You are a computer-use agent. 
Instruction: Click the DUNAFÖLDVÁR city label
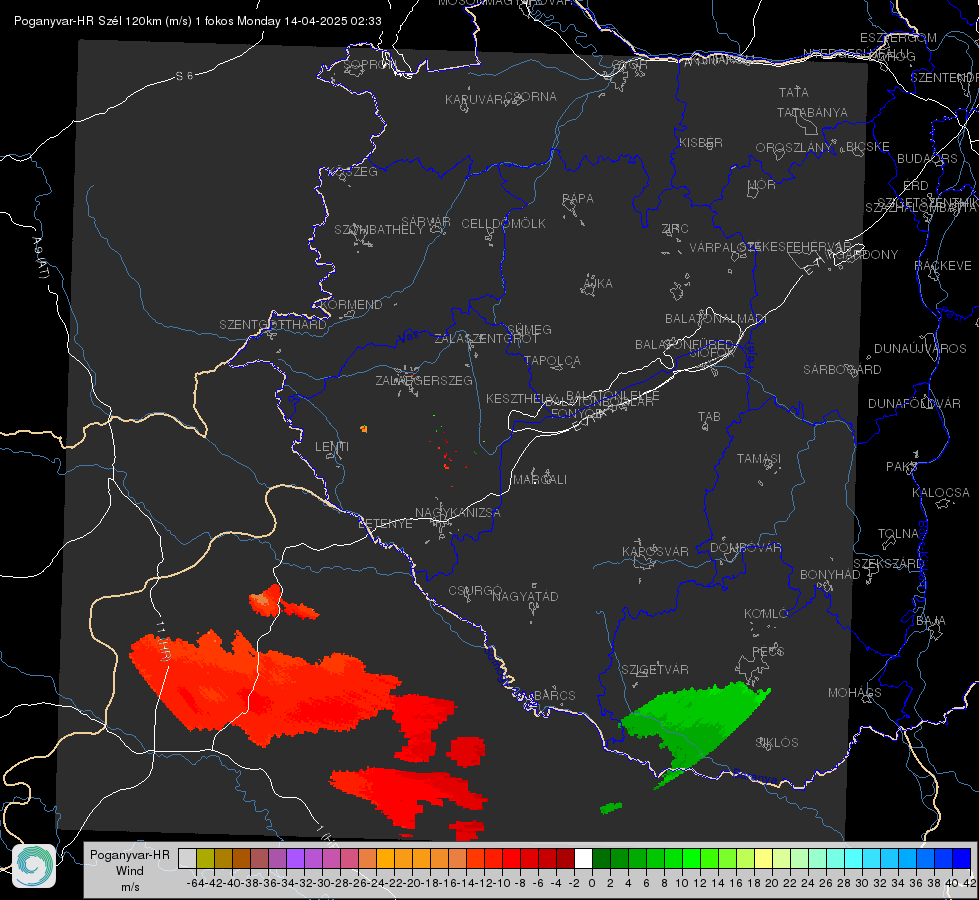[x=914, y=403]
